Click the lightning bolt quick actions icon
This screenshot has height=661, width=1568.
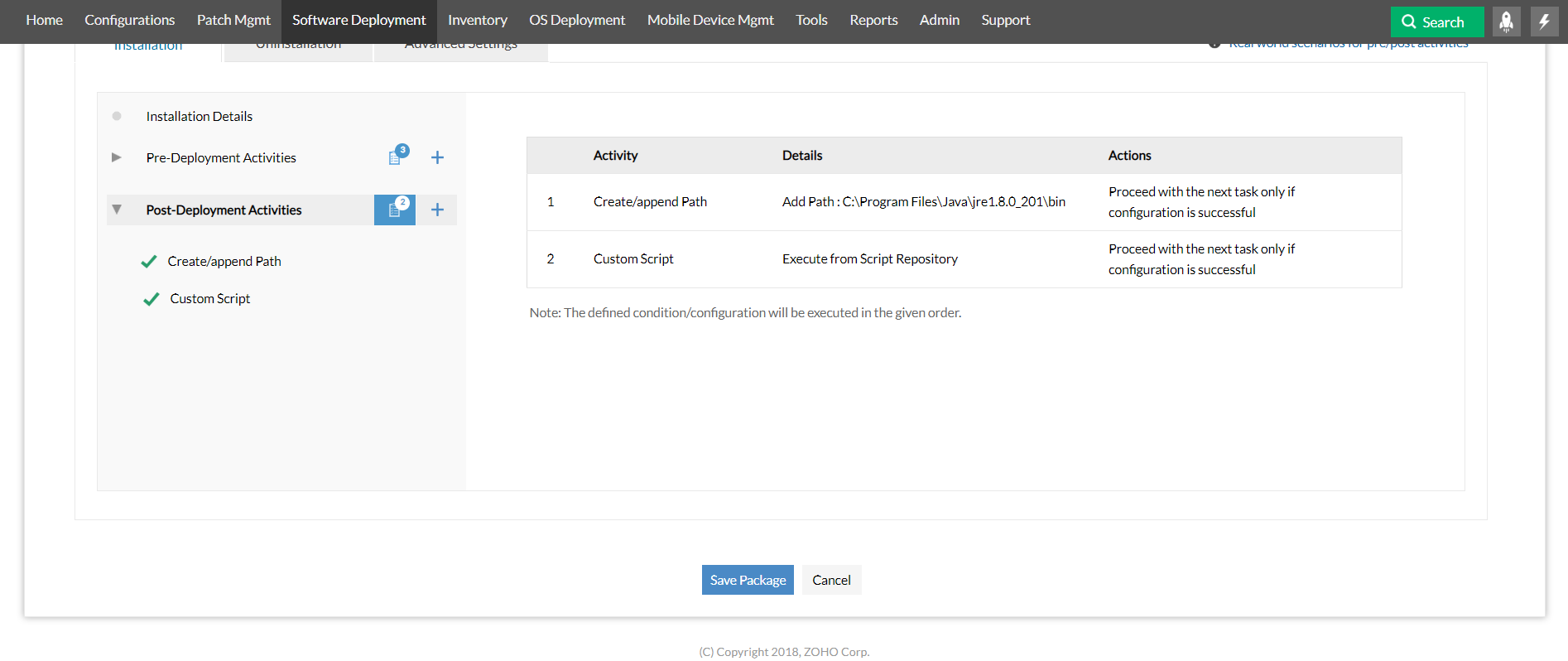tap(1544, 22)
